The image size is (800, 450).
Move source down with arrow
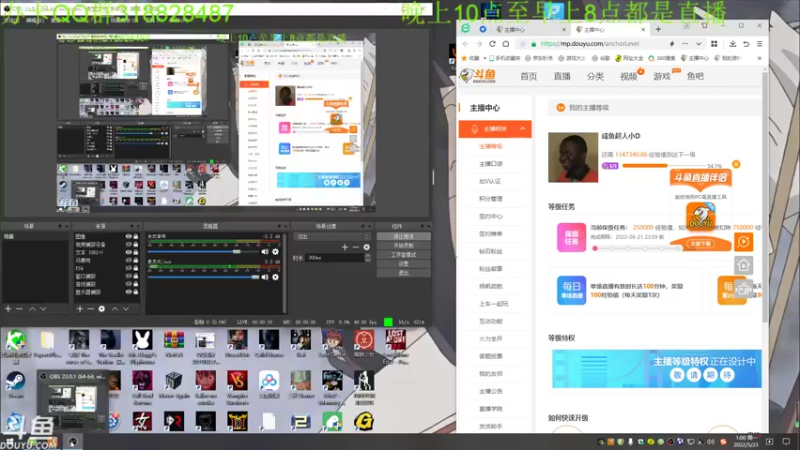pyautogui.click(x=126, y=309)
